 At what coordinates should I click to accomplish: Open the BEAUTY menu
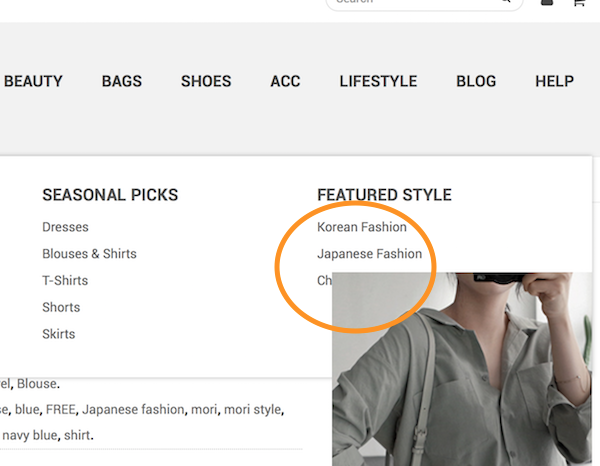(33, 82)
